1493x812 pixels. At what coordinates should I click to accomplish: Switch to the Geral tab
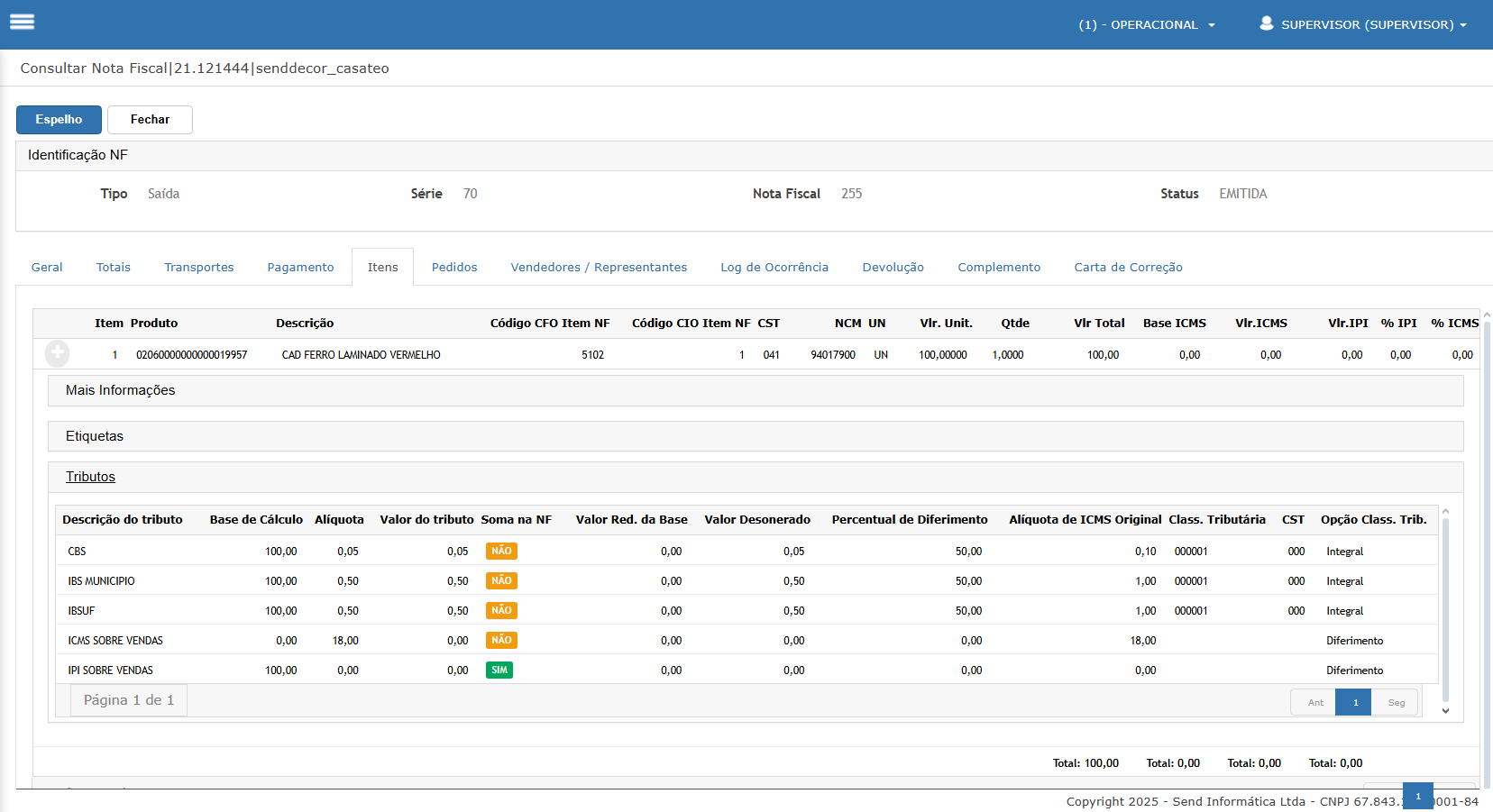47,268
